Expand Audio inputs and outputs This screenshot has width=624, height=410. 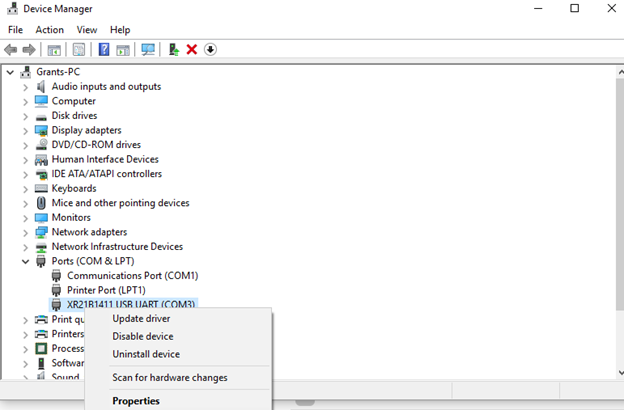click(25, 87)
